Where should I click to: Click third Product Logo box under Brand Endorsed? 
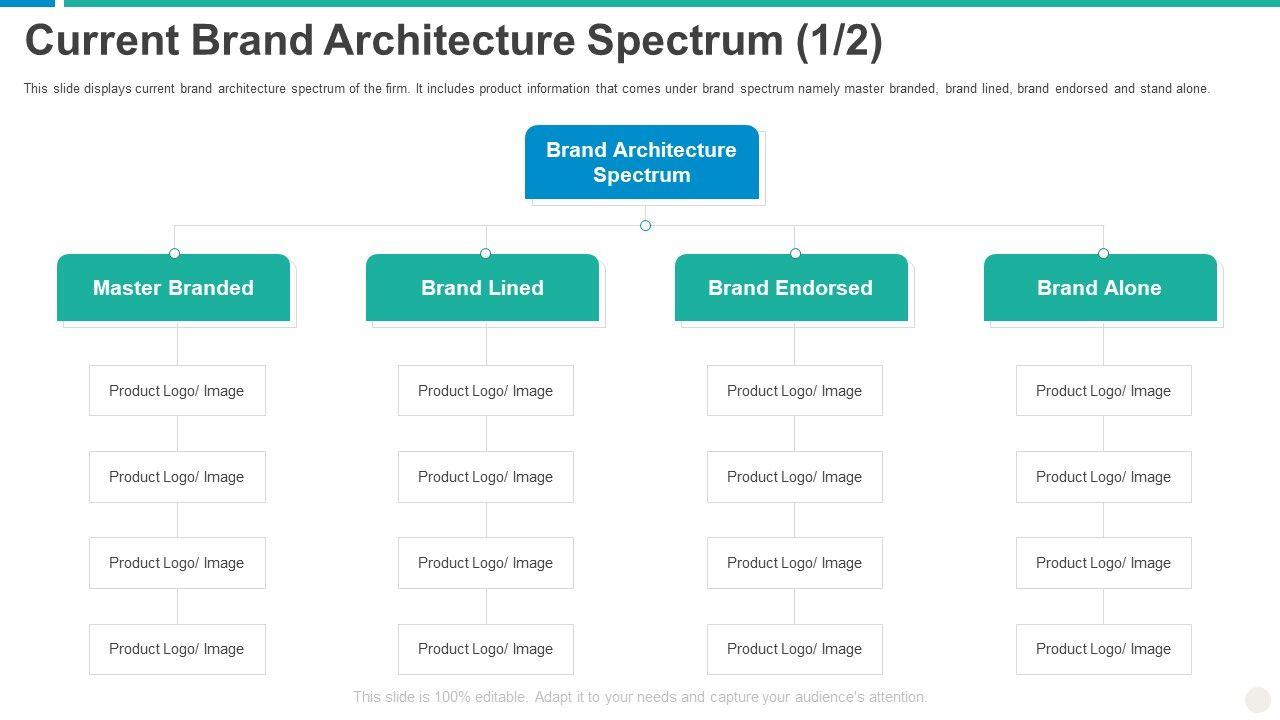pos(795,563)
